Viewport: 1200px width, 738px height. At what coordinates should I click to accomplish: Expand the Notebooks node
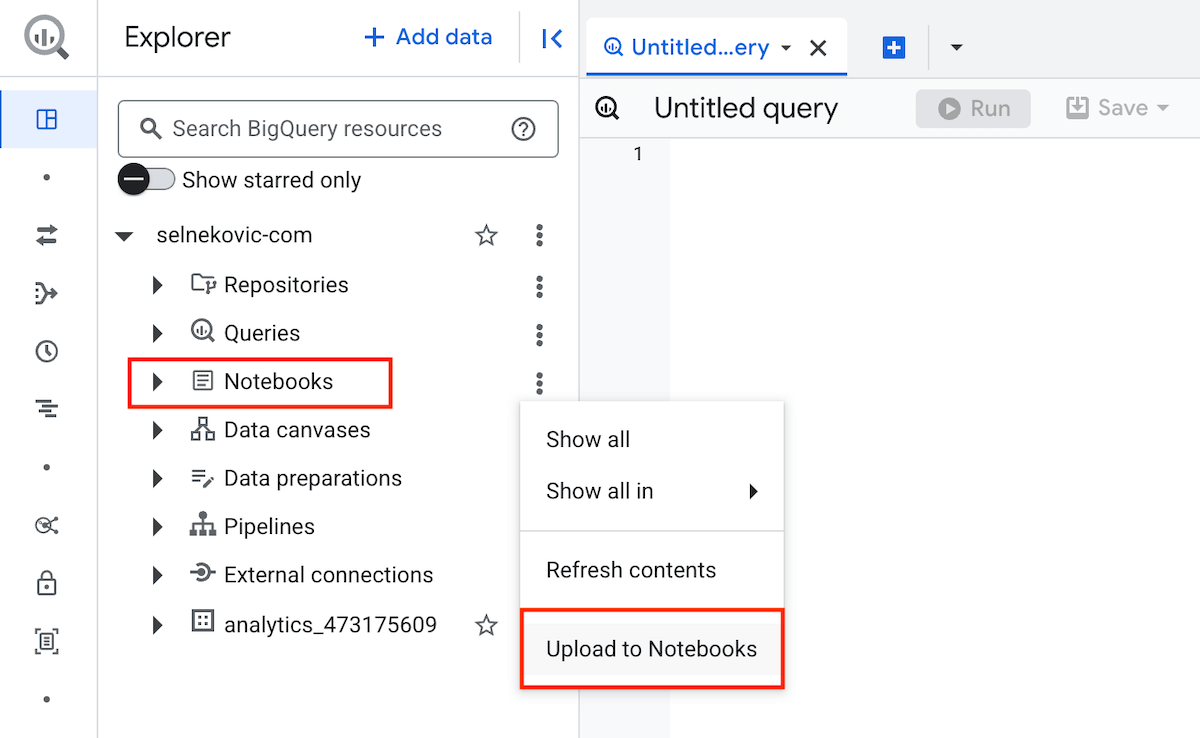coord(158,382)
